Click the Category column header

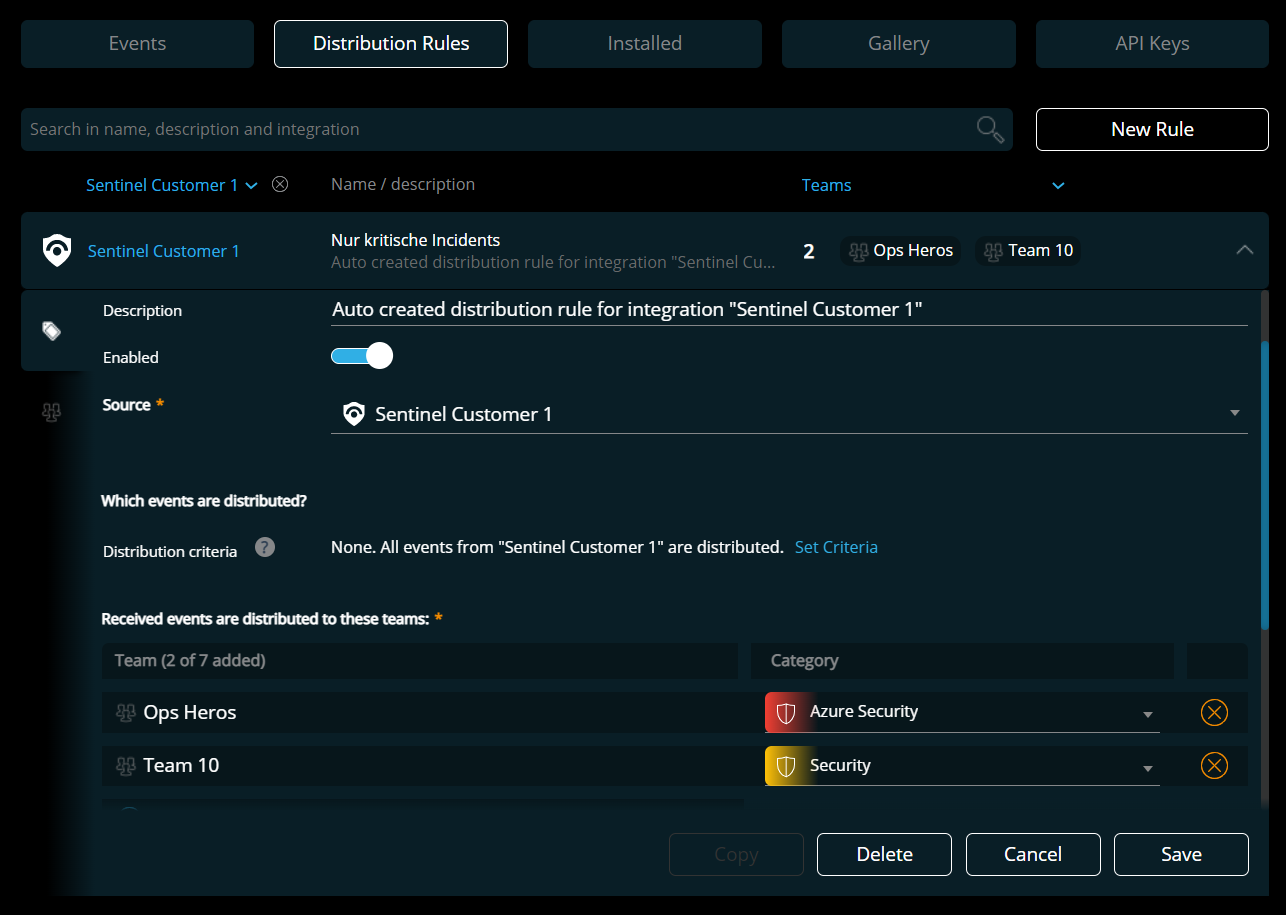962,661
